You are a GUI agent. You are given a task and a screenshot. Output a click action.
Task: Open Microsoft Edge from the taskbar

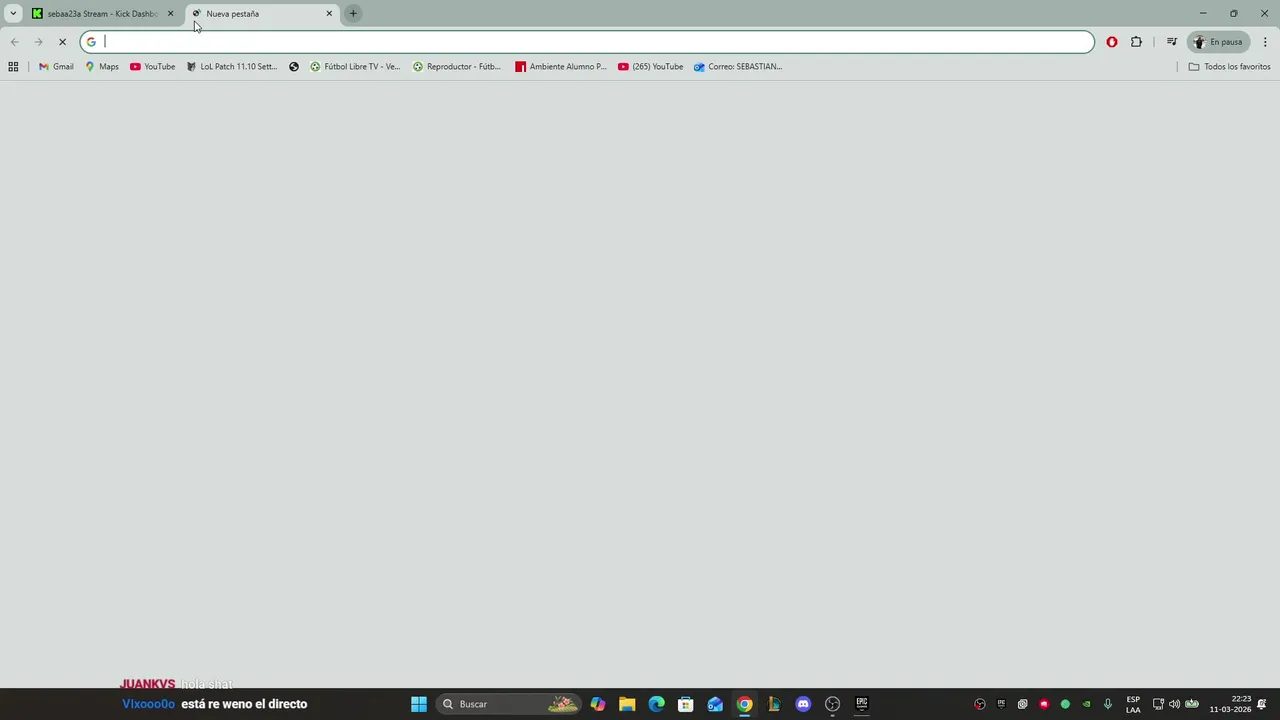click(x=656, y=704)
